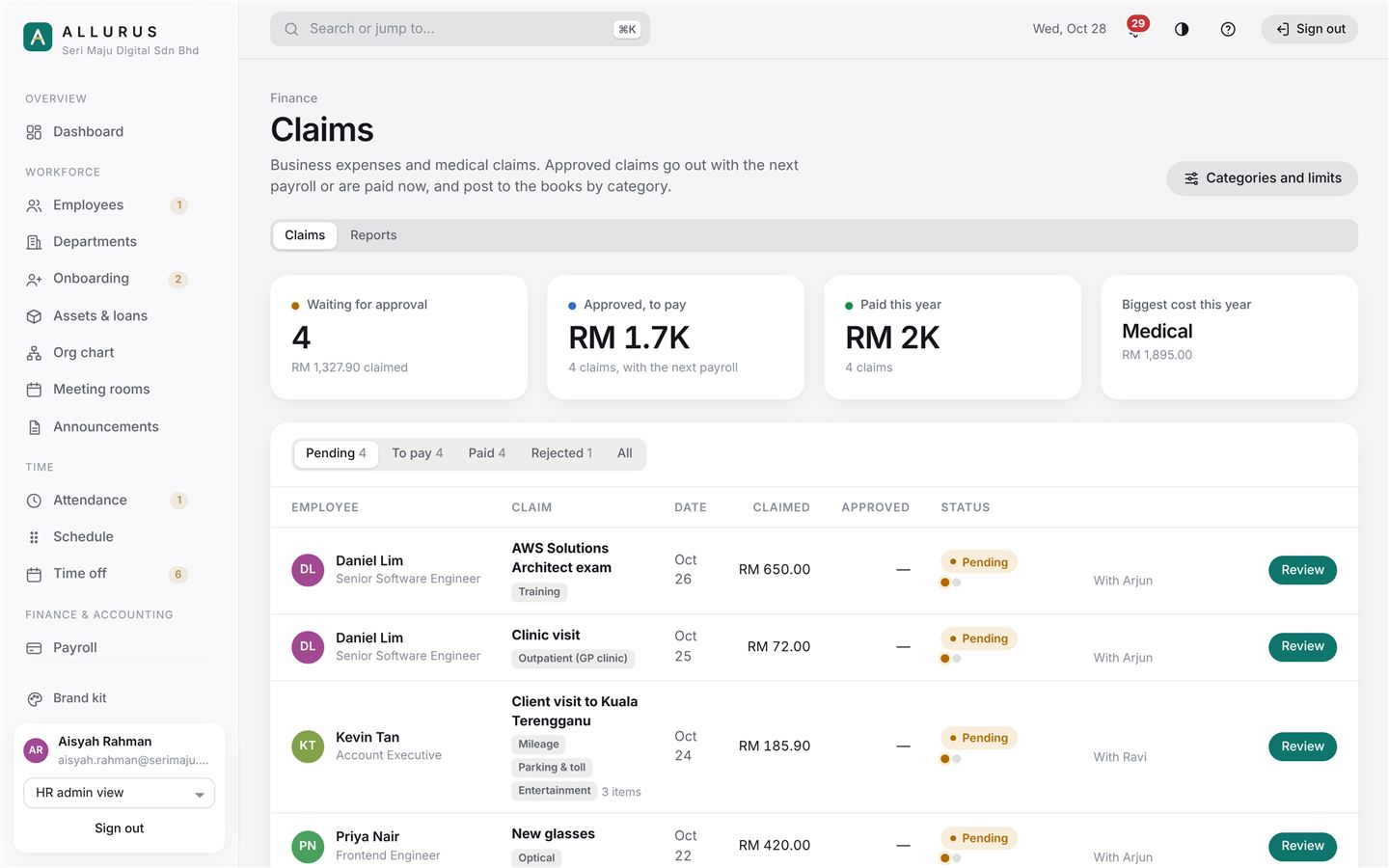Click the Time off calendar icon

[x=34, y=574]
